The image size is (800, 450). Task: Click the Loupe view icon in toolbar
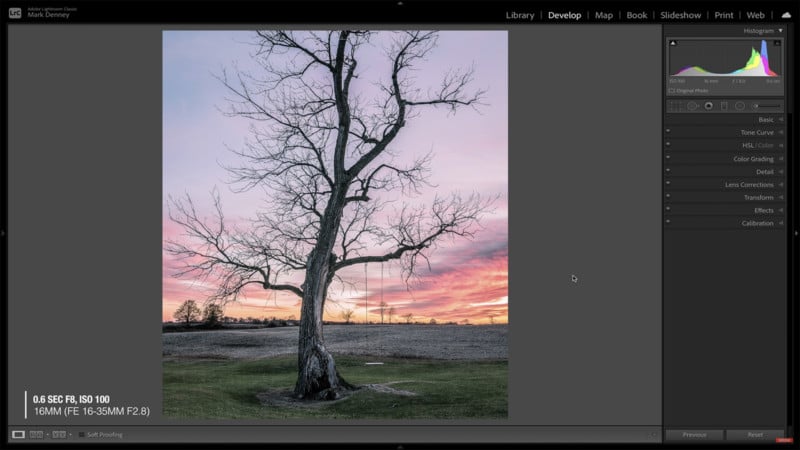[x=18, y=434]
